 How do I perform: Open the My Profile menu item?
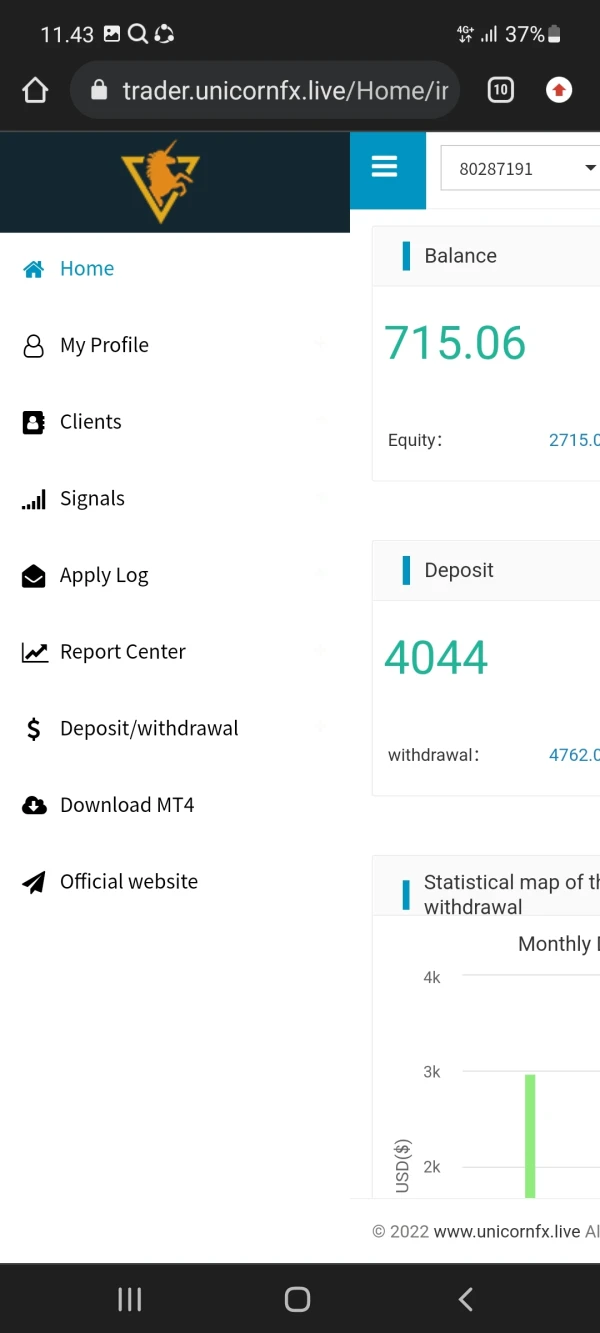(104, 345)
